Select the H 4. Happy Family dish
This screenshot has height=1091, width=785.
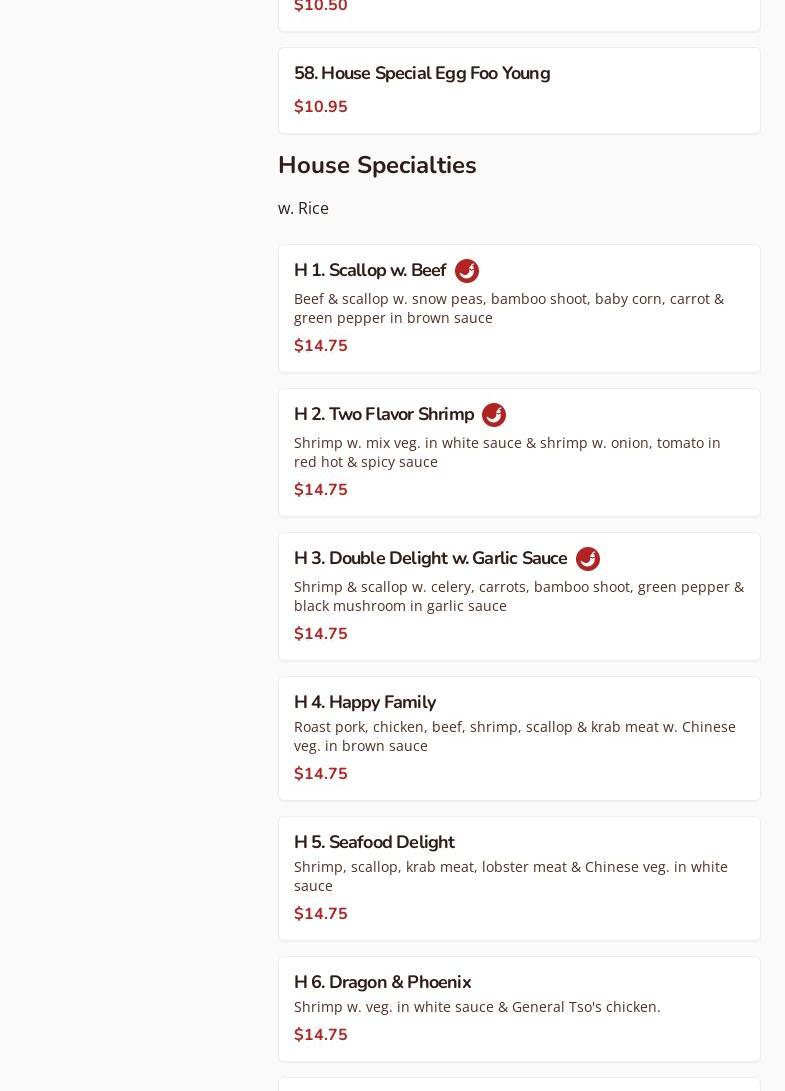[x=365, y=702]
